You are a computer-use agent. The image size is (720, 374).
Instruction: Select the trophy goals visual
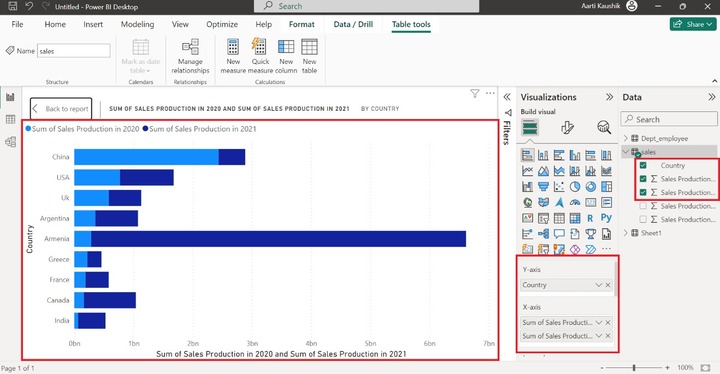[x=591, y=234]
